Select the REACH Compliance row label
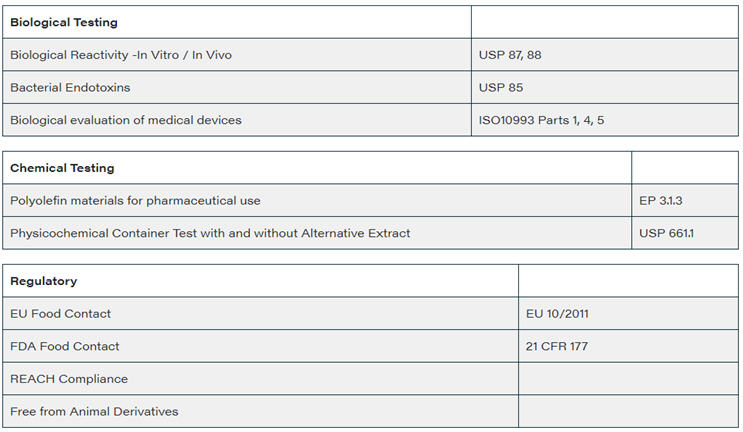The image size is (743, 432). [x=69, y=379]
